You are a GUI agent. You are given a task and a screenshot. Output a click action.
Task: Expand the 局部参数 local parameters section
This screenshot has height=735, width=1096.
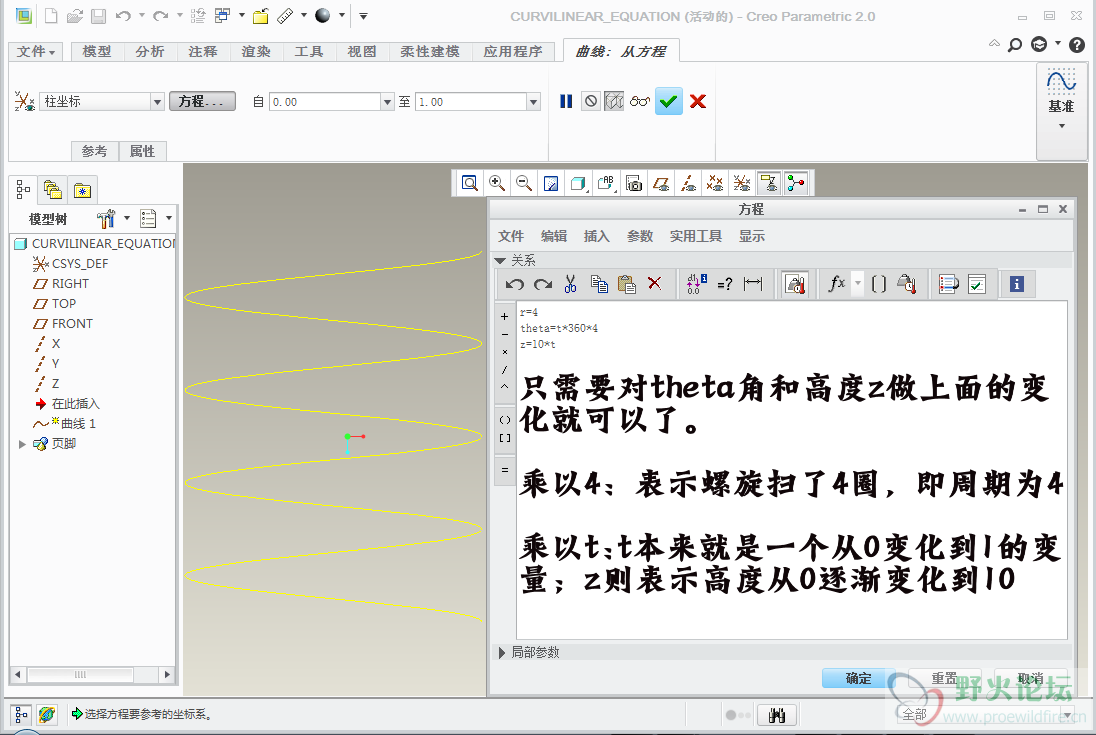tap(501, 652)
